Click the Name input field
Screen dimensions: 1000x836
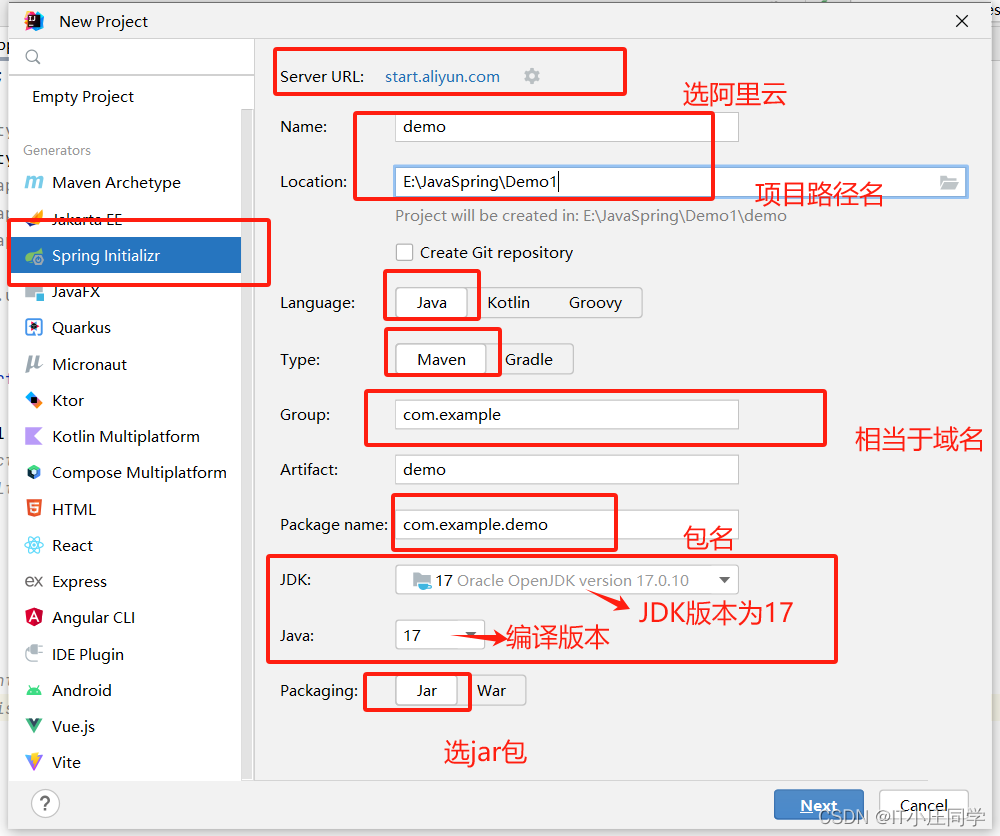(x=567, y=127)
